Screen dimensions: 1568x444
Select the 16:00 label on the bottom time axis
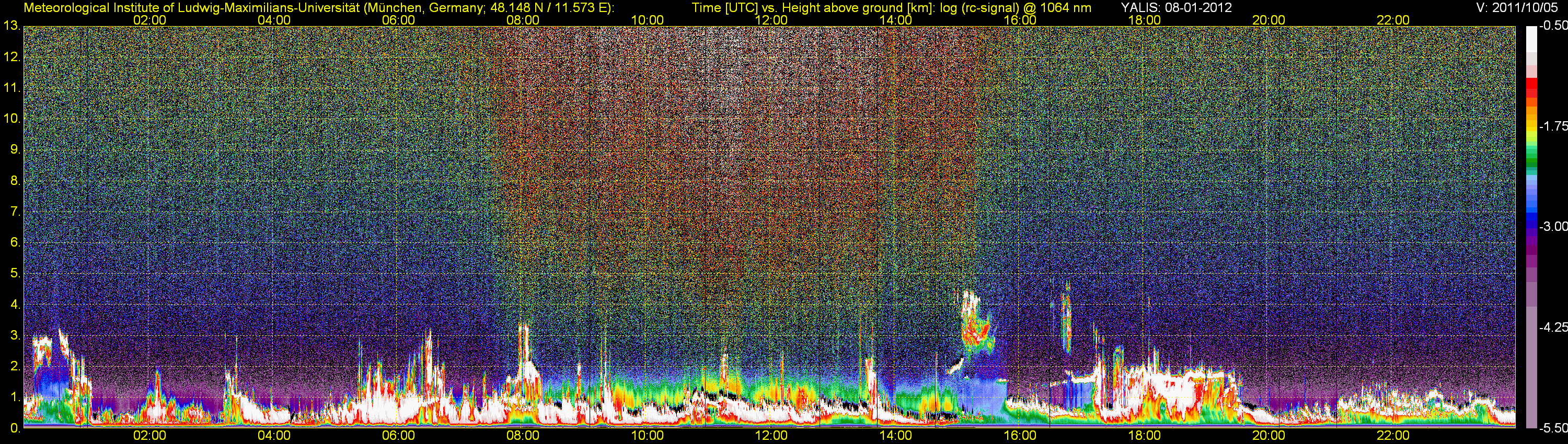pos(1020,436)
